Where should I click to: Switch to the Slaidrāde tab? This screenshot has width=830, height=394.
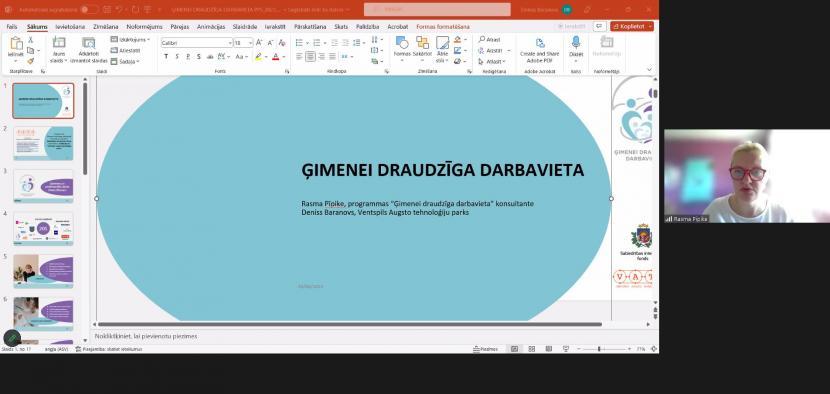pos(245,26)
